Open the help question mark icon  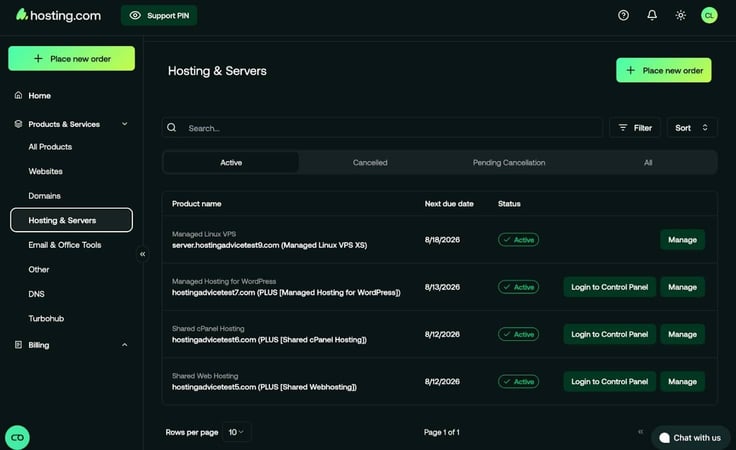[623, 15]
